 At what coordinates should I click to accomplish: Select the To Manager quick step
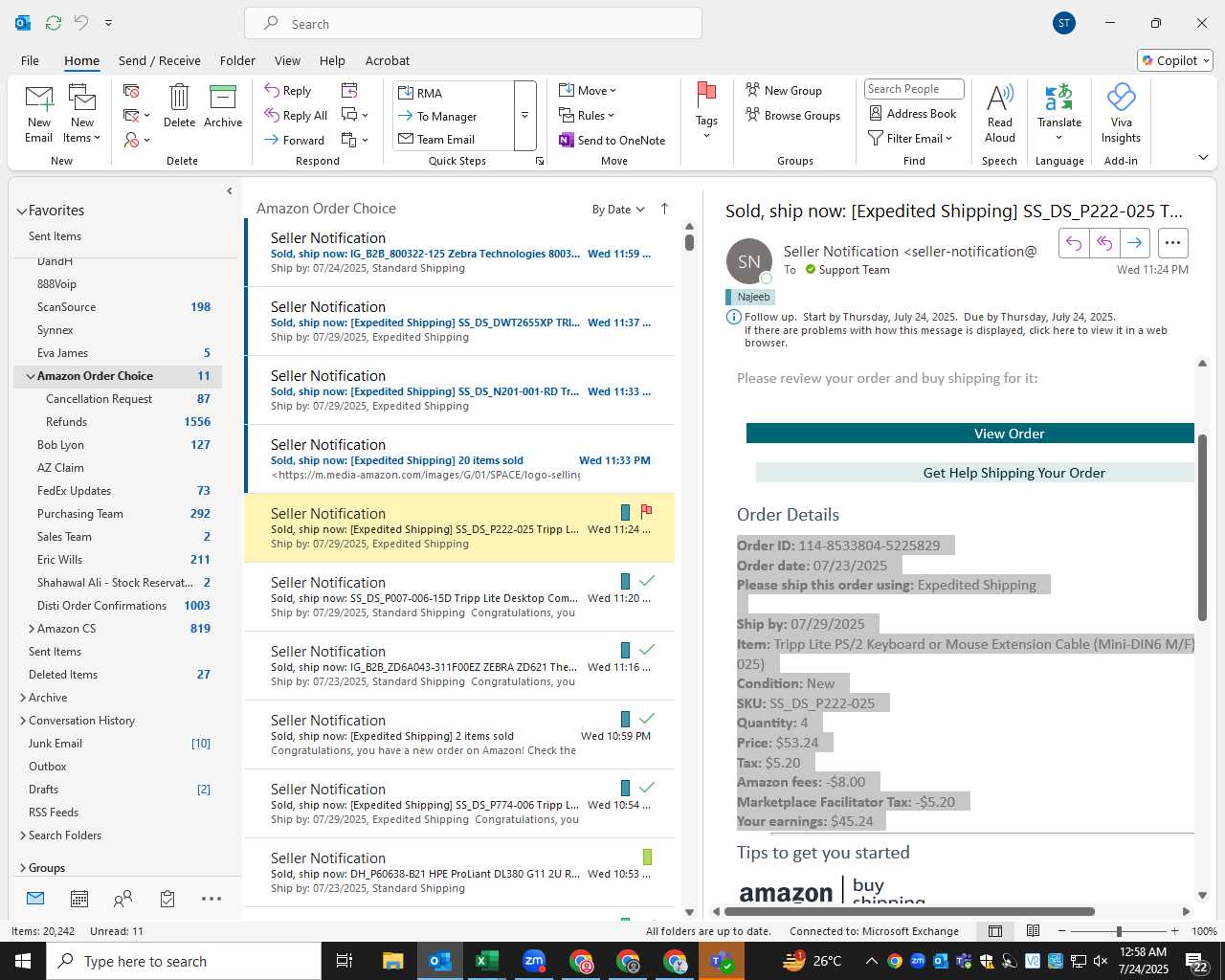tap(454, 117)
